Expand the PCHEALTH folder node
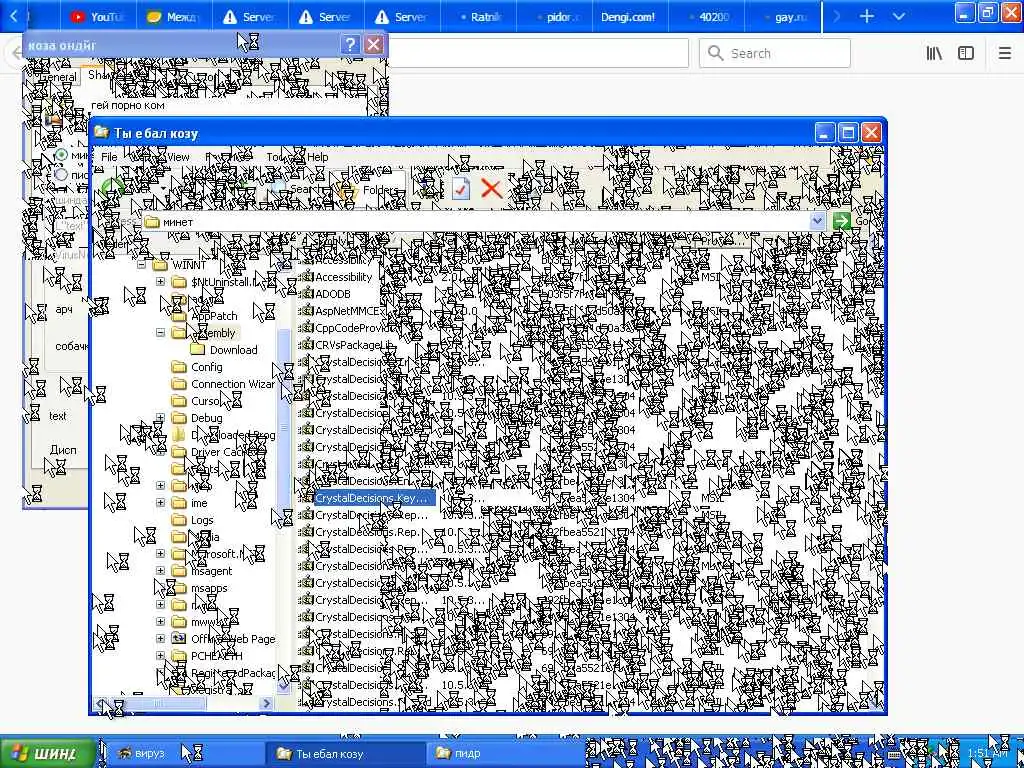Viewport: 1024px width, 768px height. click(161, 656)
